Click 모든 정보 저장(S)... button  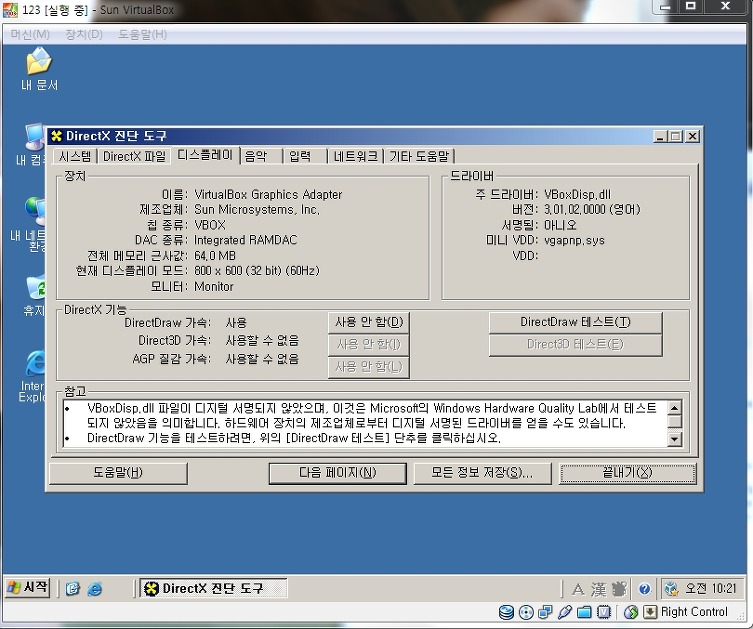(482, 473)
